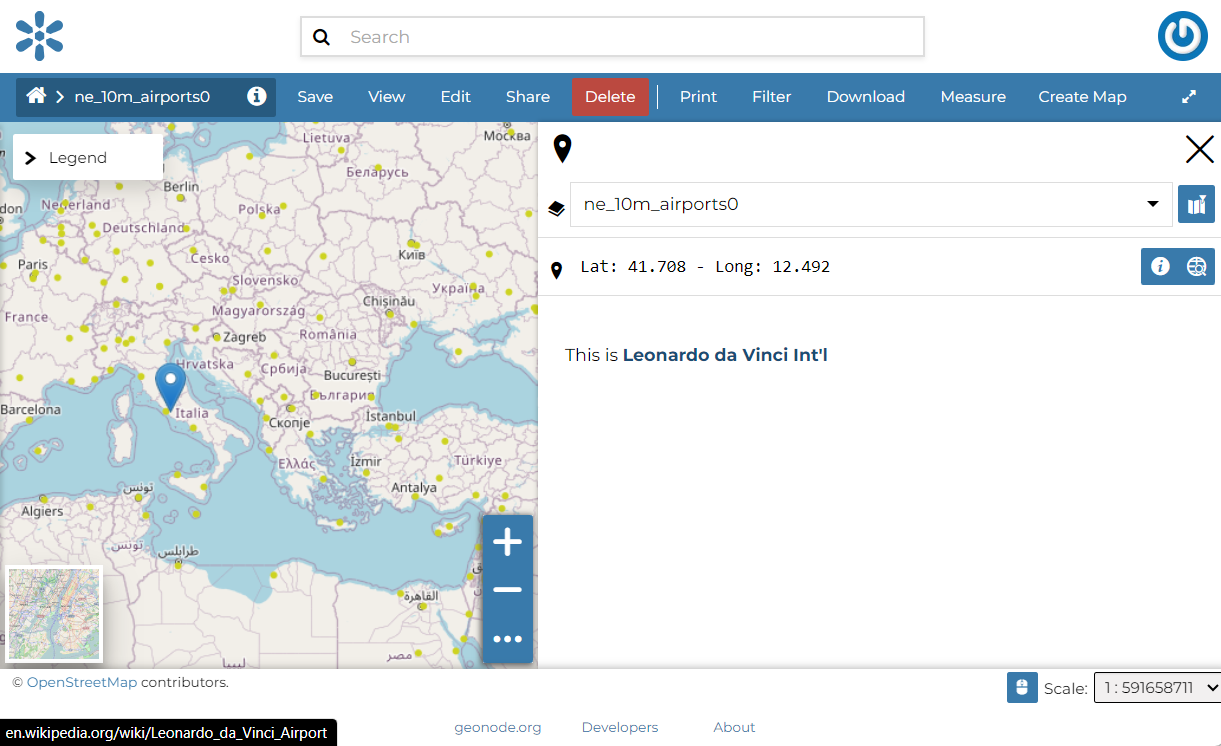Go to home via house icon
The width and height of the screenshot is (1221, 746).
[36, 96]
